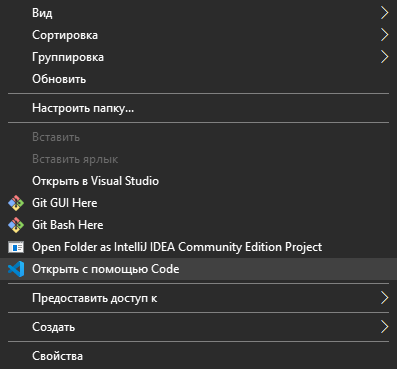The height and width of the screenshot is (369, 397).
Task: Select Открыть с помощью Code
Action: pyautogui.click(x=198, y=269)
